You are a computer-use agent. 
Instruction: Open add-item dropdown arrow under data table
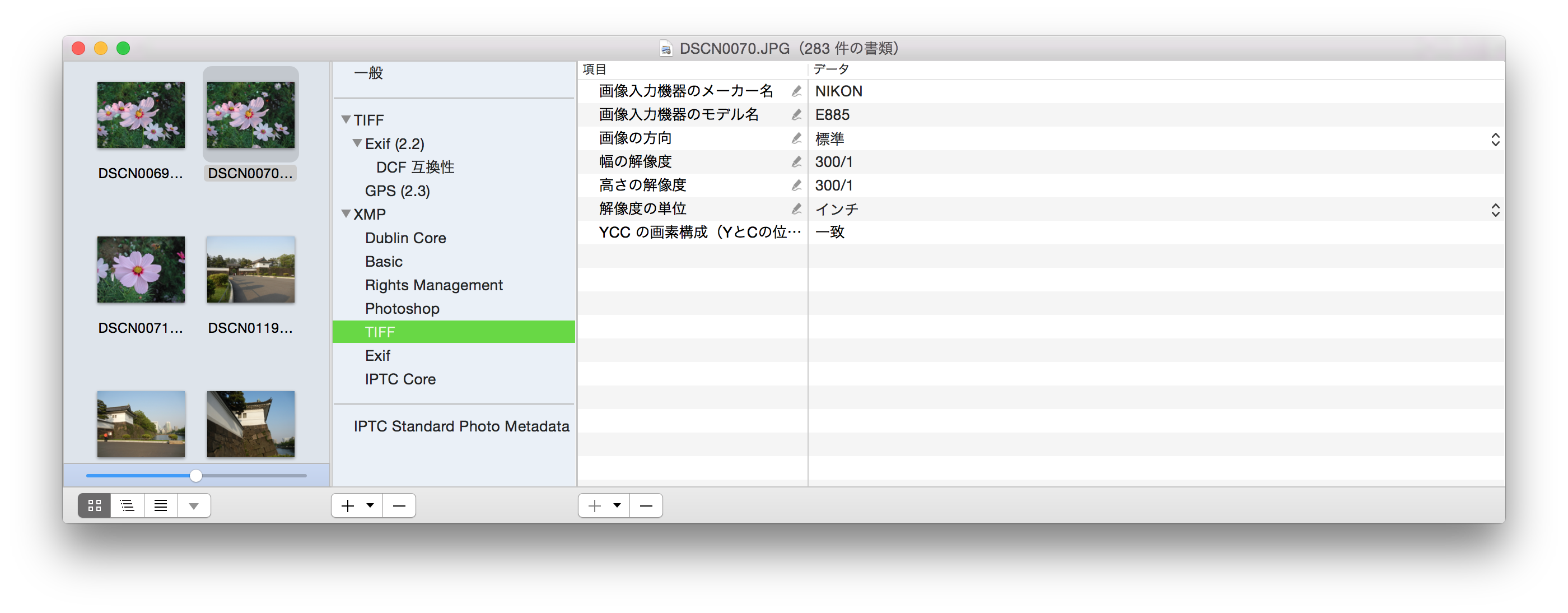pos(617,505)
